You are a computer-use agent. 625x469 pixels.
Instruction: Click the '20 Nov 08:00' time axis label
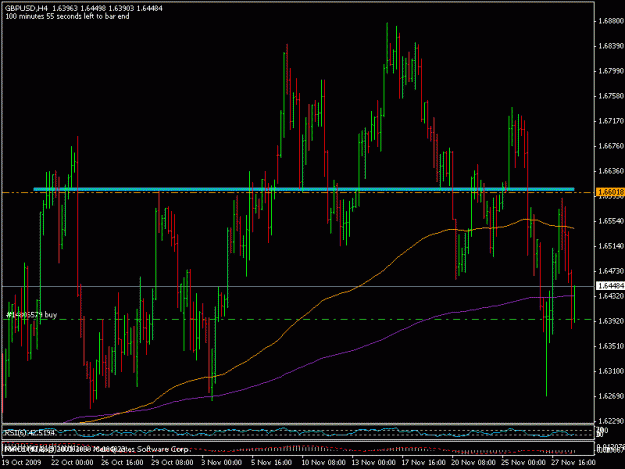click(x=473, y=463)
